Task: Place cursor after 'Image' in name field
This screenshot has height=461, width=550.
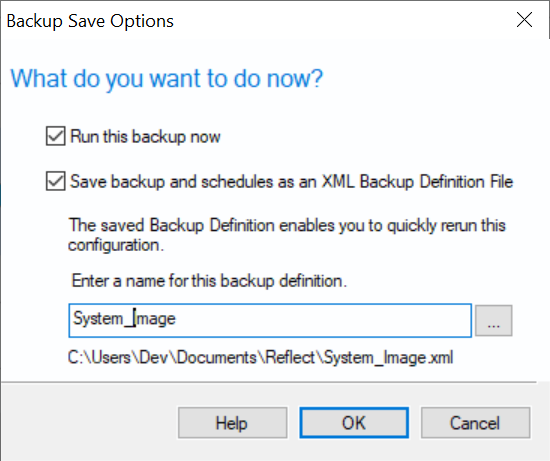Action: pos(176,319)
